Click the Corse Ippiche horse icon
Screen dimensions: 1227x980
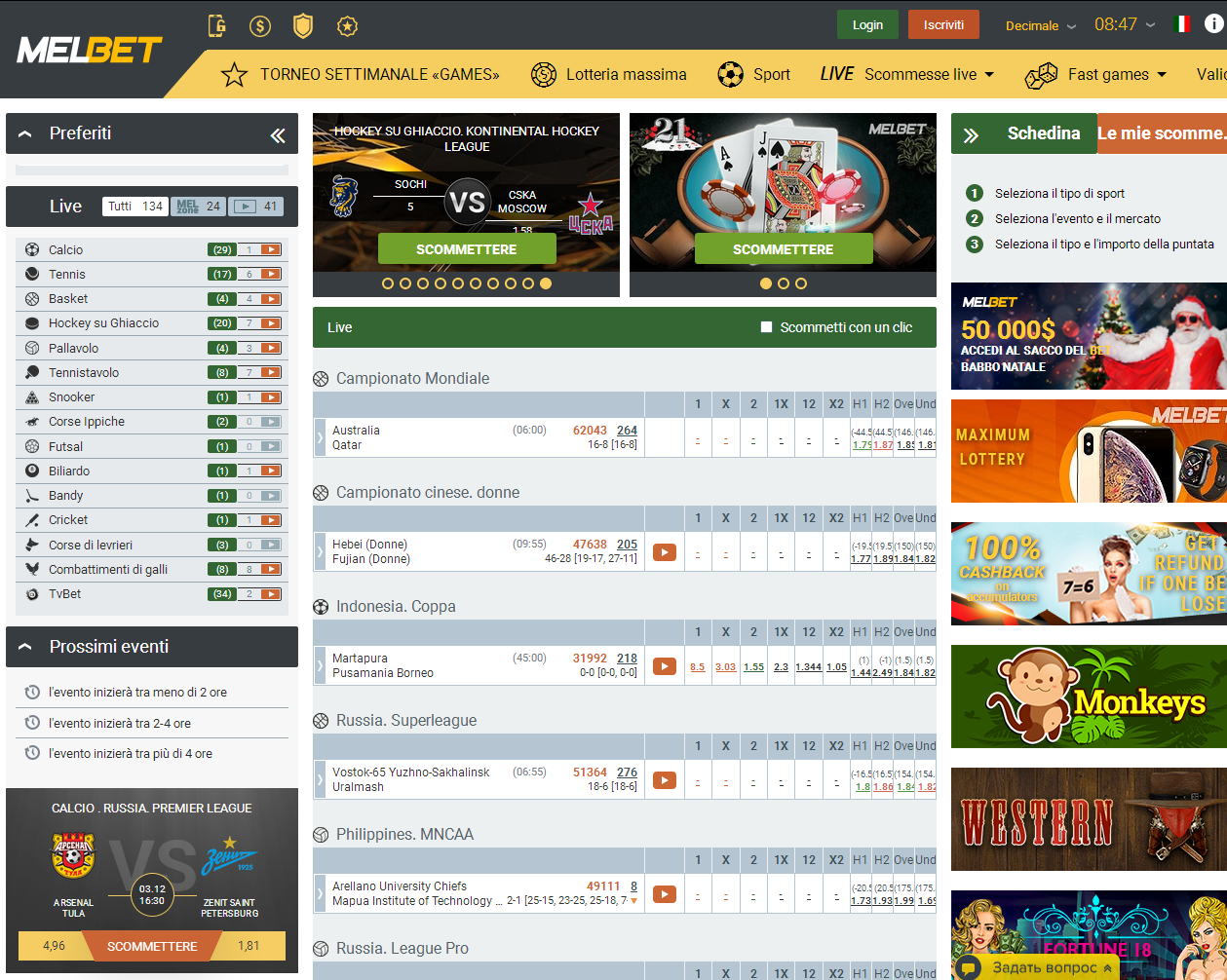[32, 421]
